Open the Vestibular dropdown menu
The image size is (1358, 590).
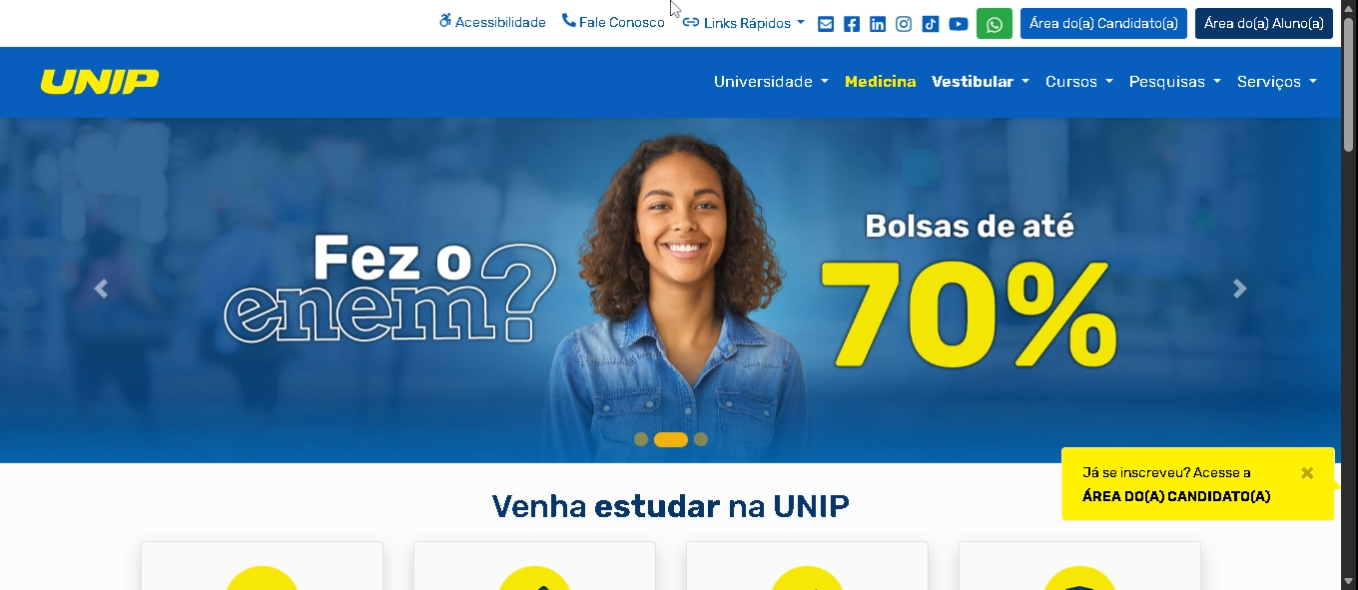(981, 82)
